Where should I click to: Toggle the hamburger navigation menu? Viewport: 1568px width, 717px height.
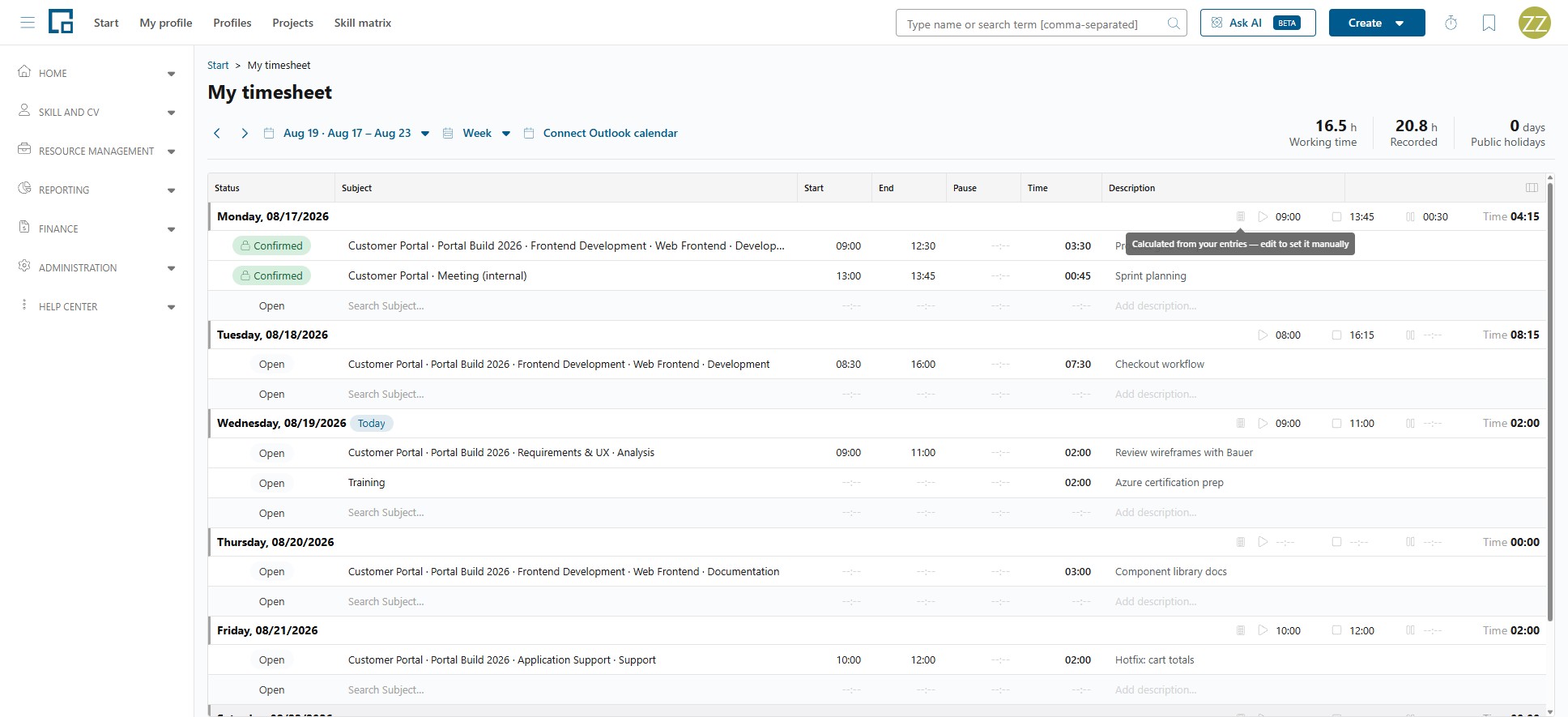pos(28,23)
